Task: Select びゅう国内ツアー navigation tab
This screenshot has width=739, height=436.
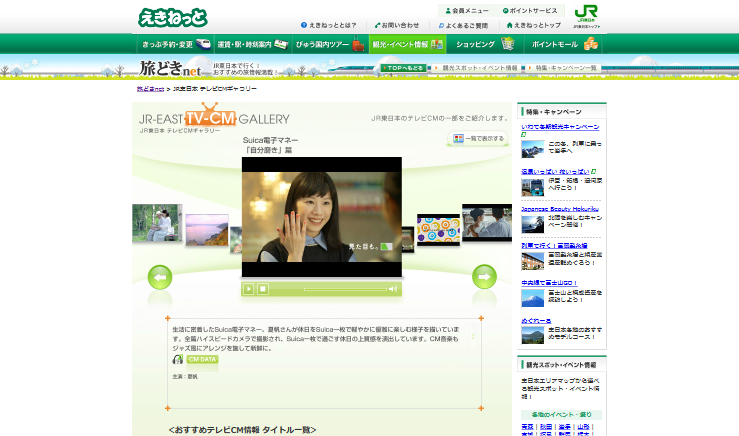Action: pos(330,44)
